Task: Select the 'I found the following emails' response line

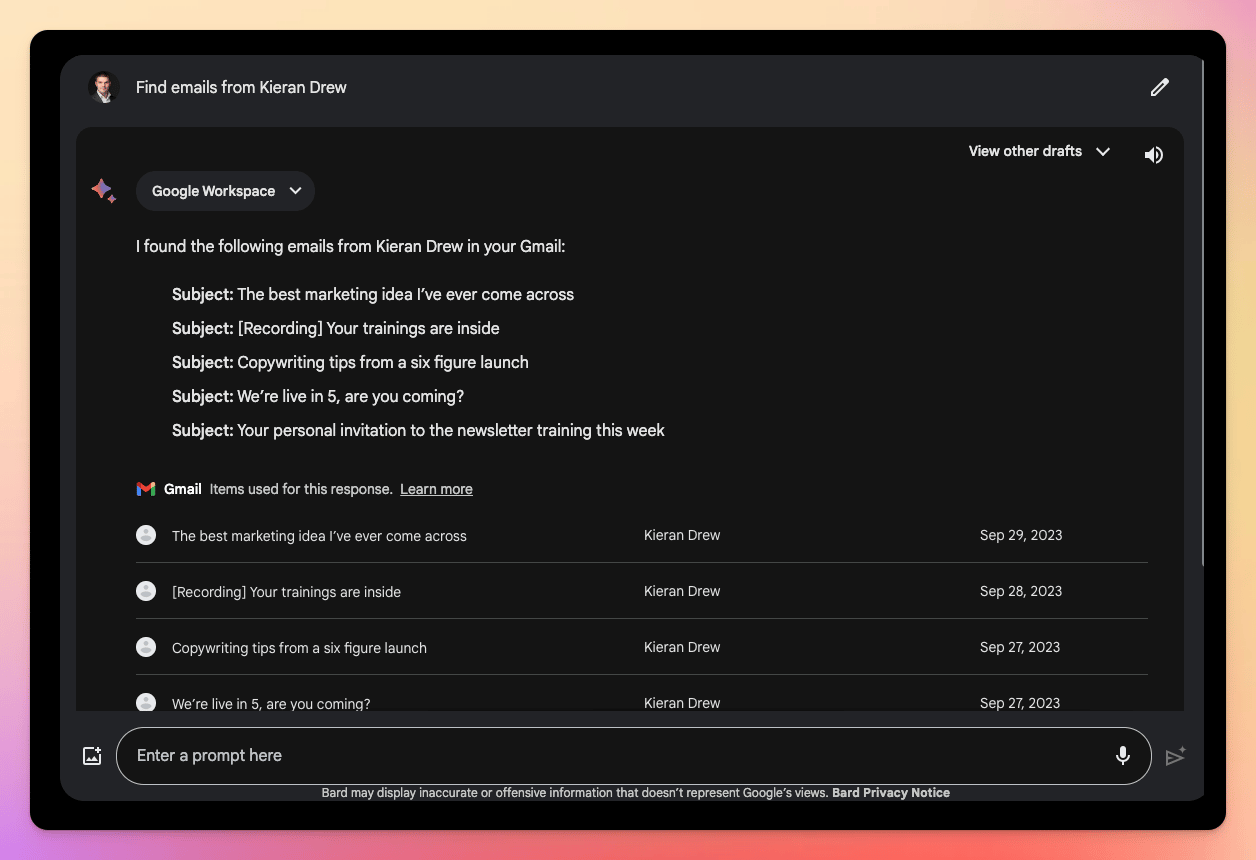Action: pos(351,246)
